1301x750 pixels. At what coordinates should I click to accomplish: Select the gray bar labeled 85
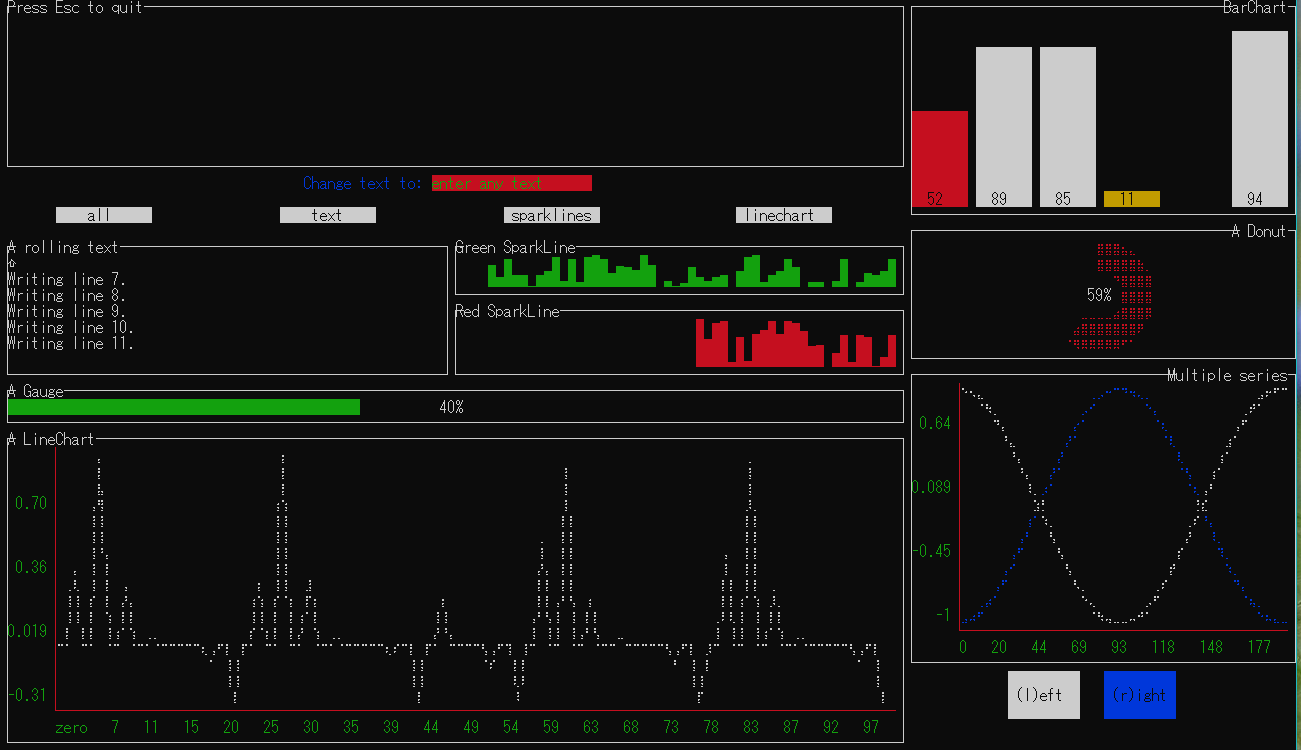point(1068,127)
